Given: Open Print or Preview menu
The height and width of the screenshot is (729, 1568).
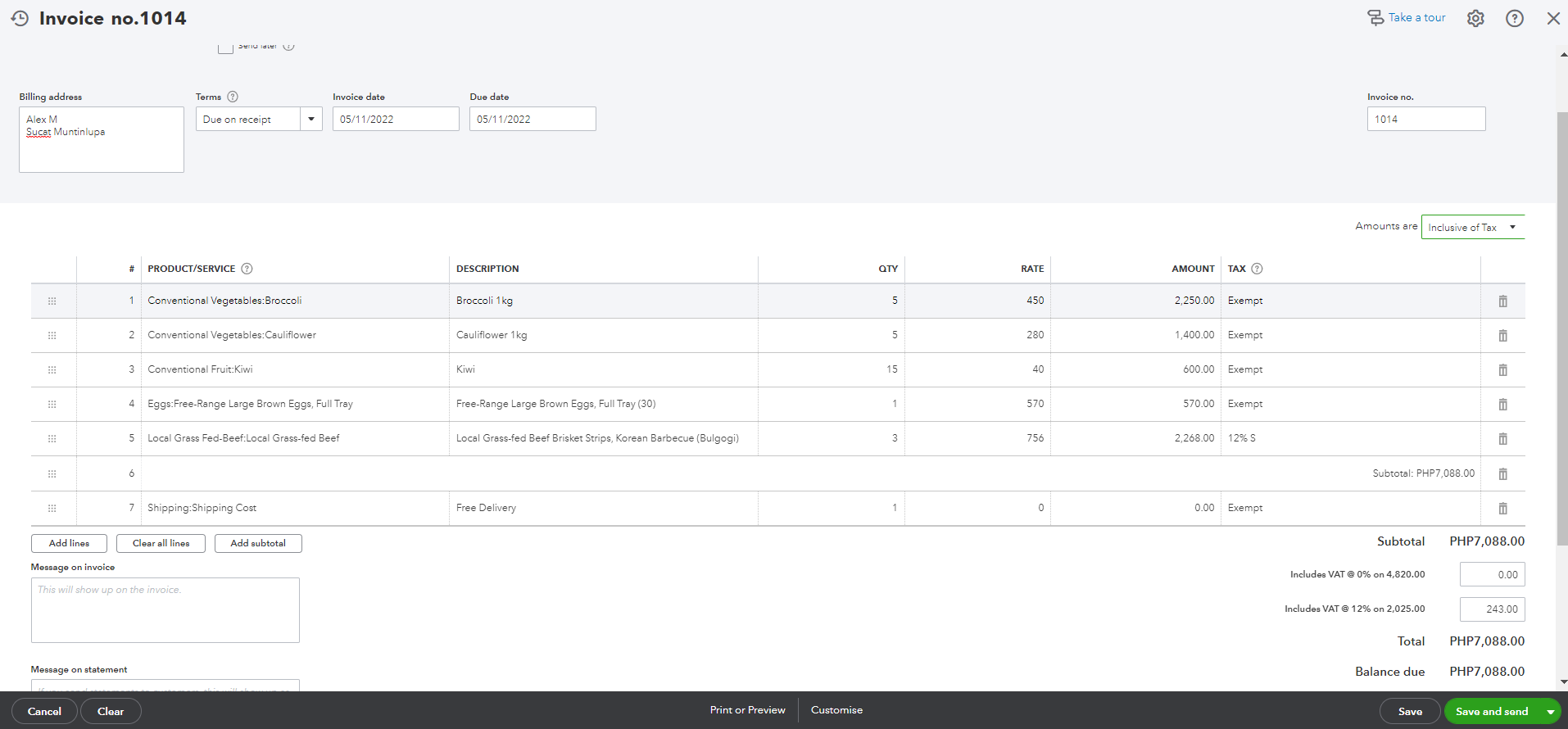Looking at the screenshot, I should point(747,710).
